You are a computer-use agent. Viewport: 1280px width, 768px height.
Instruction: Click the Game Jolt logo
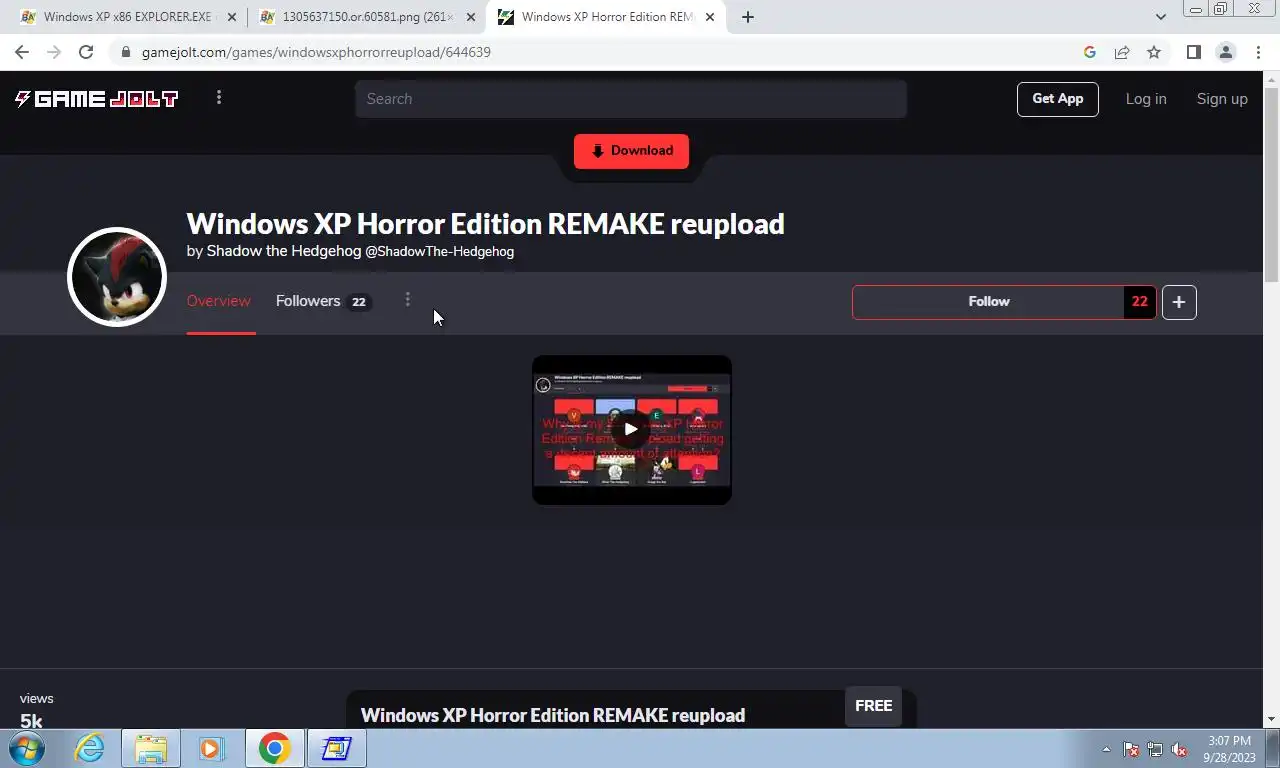[96, 98]
